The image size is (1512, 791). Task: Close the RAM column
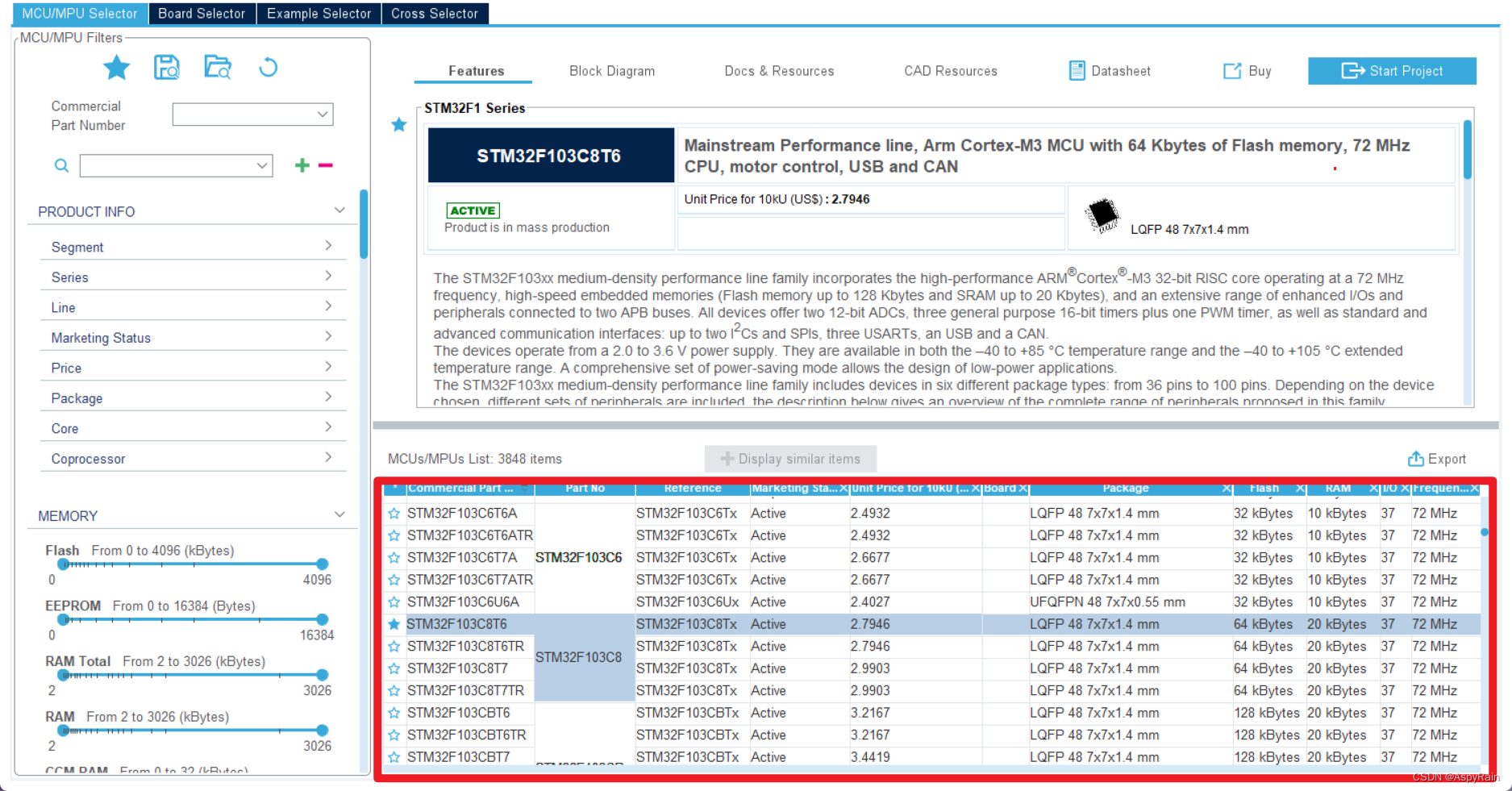tap(1374, 489)
